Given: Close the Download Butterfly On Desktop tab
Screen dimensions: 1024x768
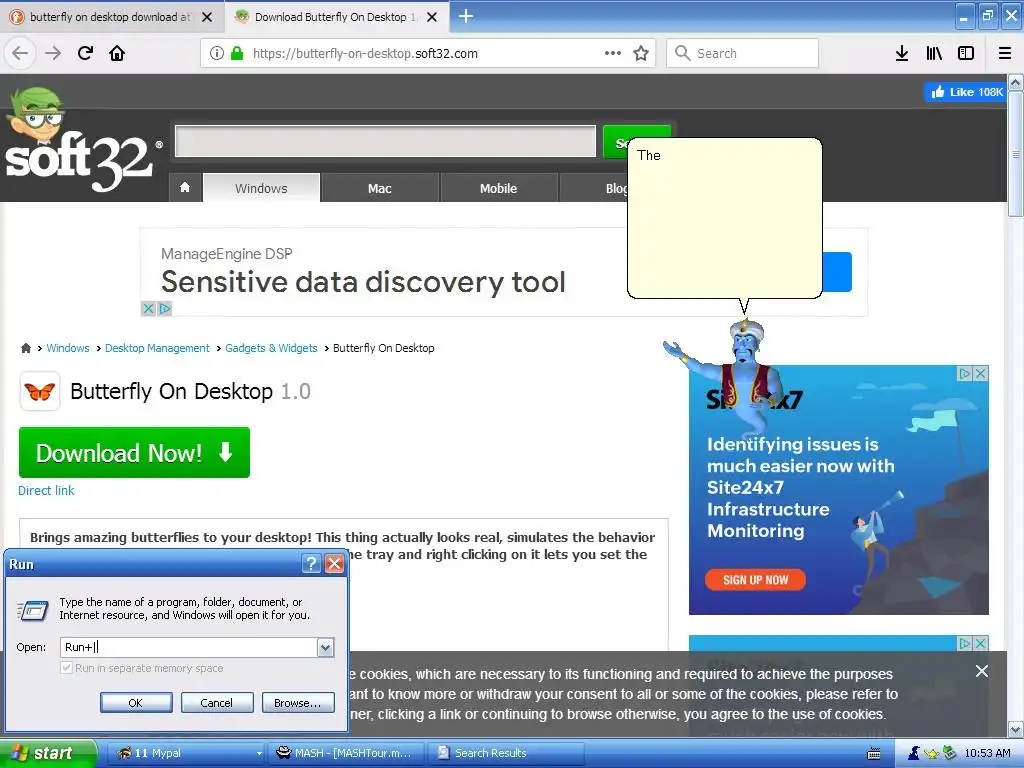Looking at the screenshot, I should 432,17.
